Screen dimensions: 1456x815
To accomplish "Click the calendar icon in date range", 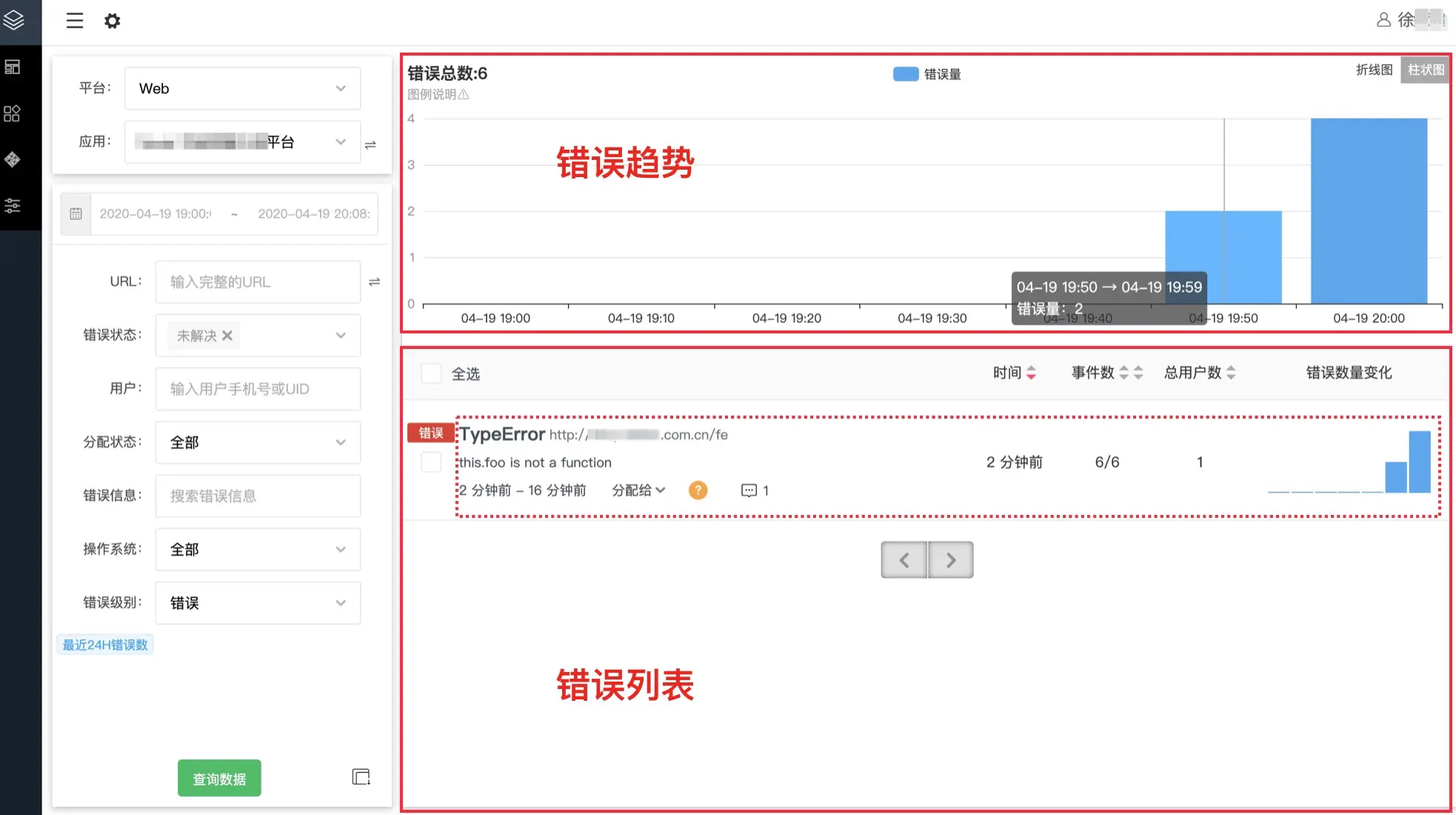I will (x=76, y=214).
